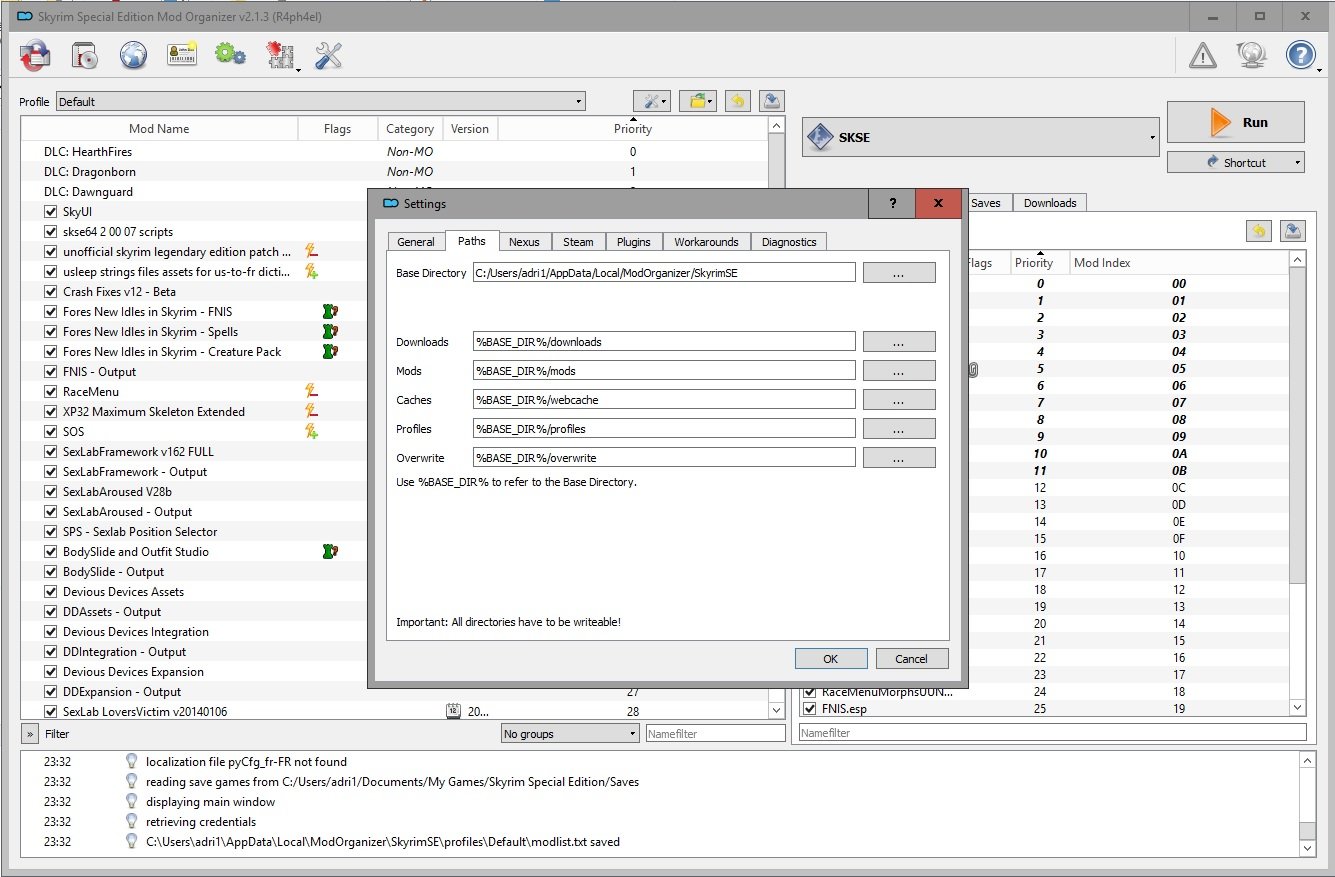
Task: Switch to the Workarounds settings tab
Action: (706, 242)
